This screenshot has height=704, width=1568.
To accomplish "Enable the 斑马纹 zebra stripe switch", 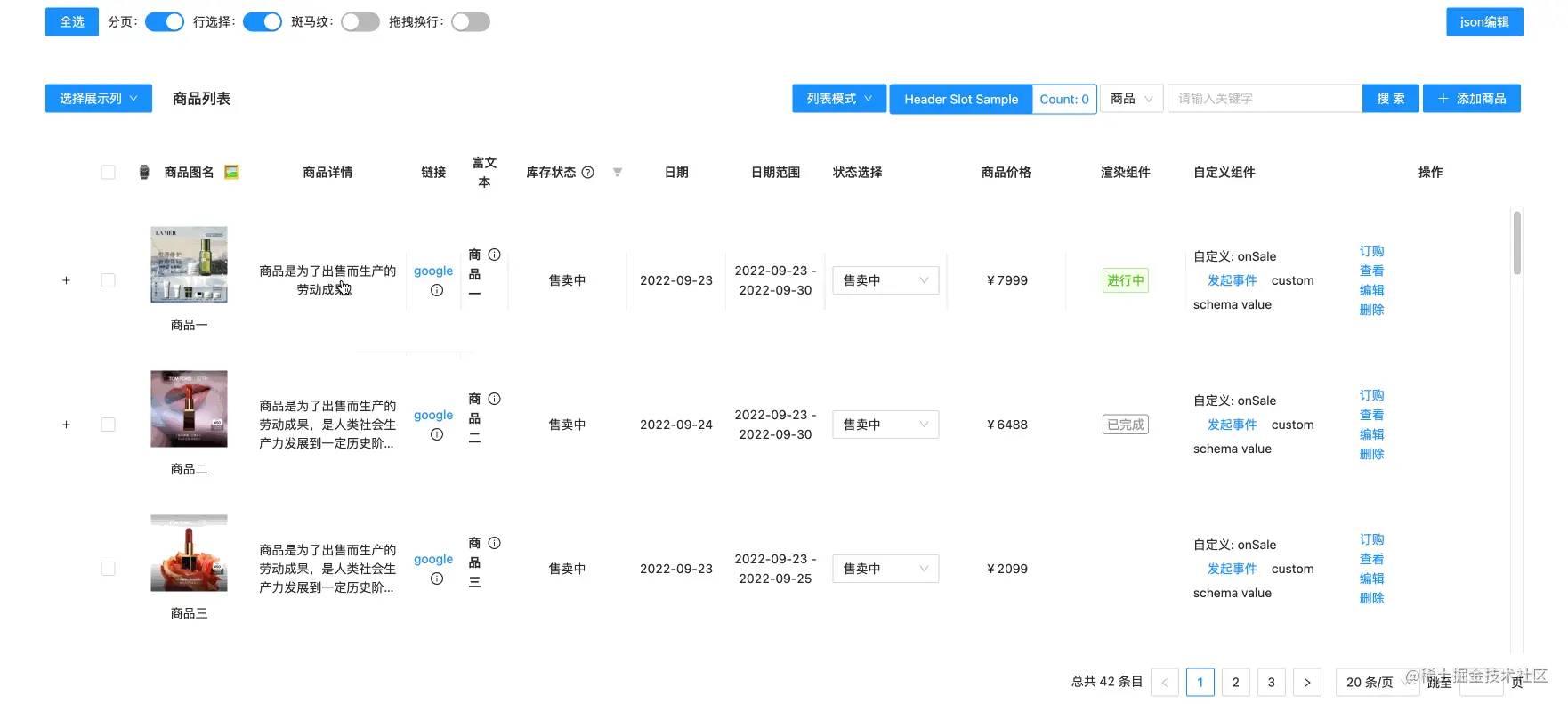I will click(x=360, y=22).
